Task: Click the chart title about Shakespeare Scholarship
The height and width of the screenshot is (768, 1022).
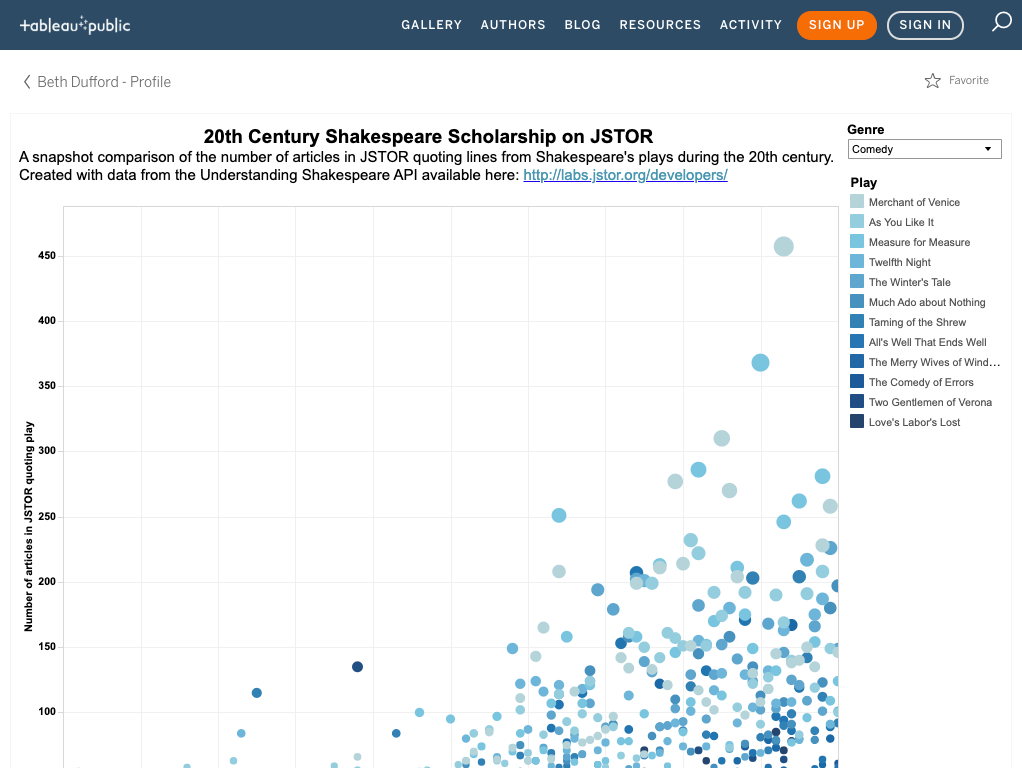Action: pyautogui.click(x=428, y=136)
